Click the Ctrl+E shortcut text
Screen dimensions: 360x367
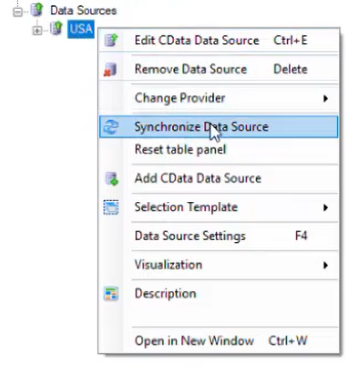point(290,40)
